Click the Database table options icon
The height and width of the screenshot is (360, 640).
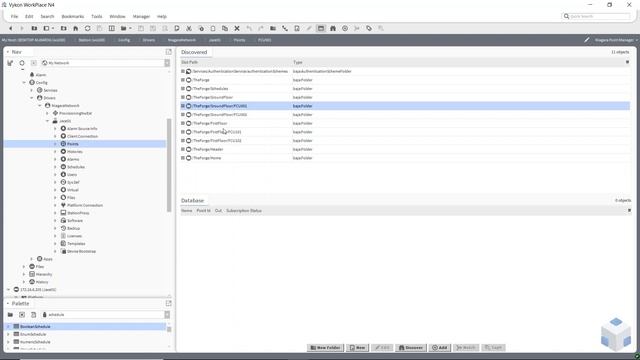point(629,211)
